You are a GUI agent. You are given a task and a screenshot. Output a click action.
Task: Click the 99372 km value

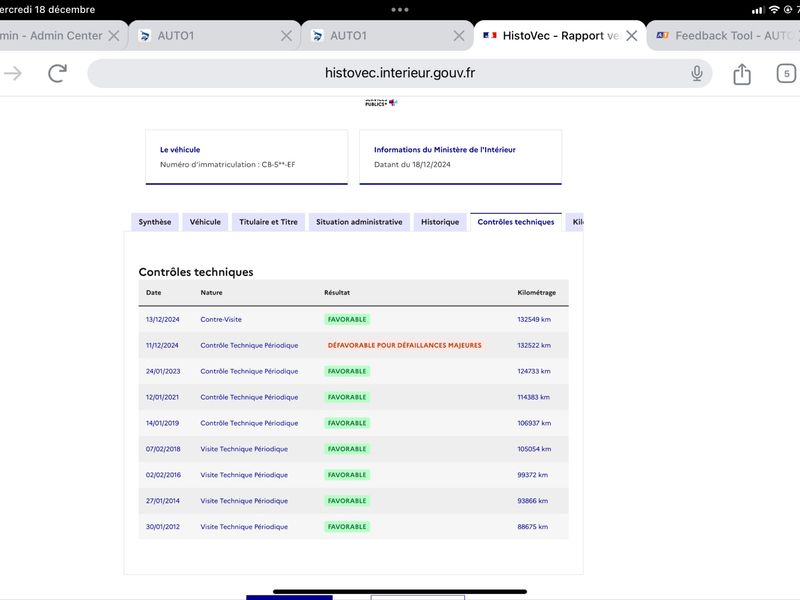point(533,475)
